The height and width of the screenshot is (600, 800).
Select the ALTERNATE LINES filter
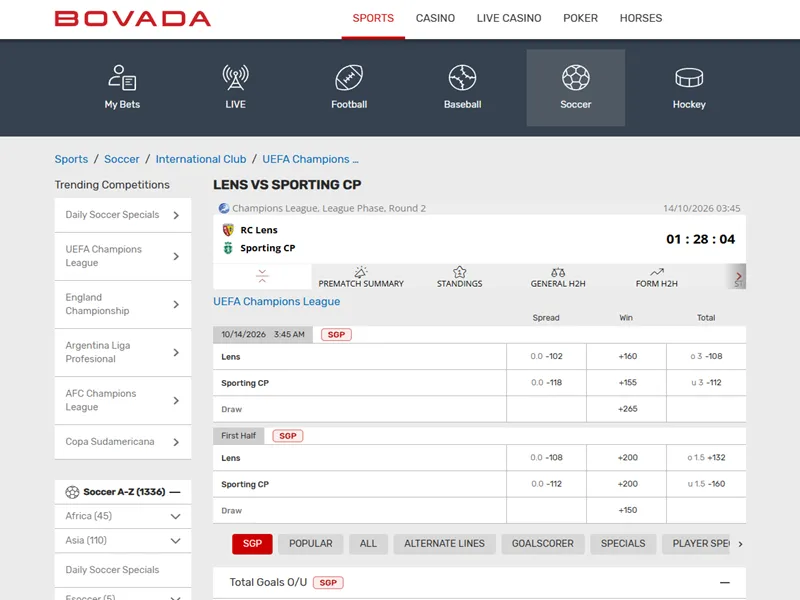(x=444, y=544)
